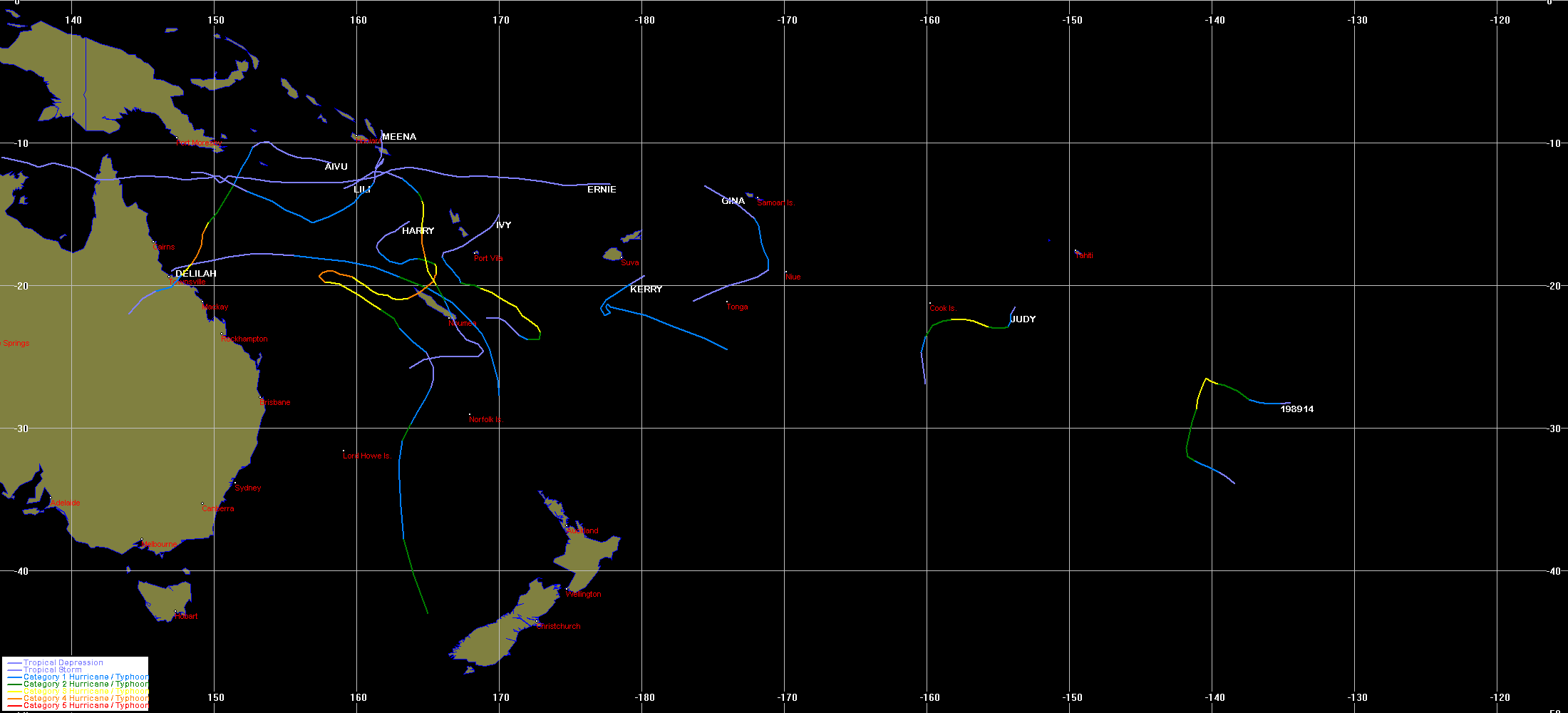The height and width of the screenshot is (713, 1568).
Task: Select the DELILAH cyclone label
Action: (196, 274)
